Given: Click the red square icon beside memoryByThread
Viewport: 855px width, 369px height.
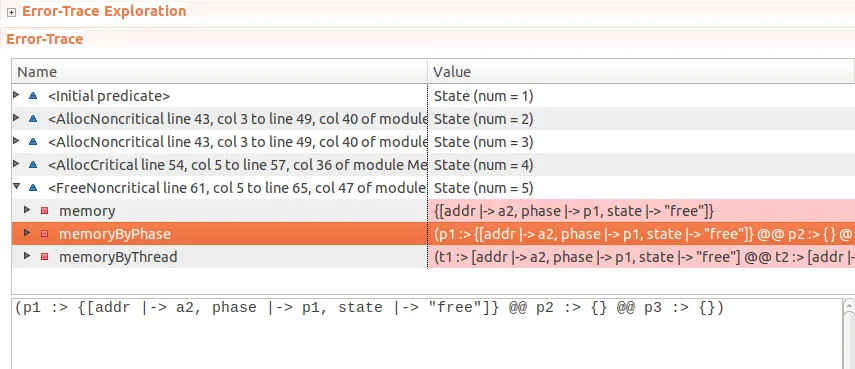Looking at the screenshot, I should point(45,256).
